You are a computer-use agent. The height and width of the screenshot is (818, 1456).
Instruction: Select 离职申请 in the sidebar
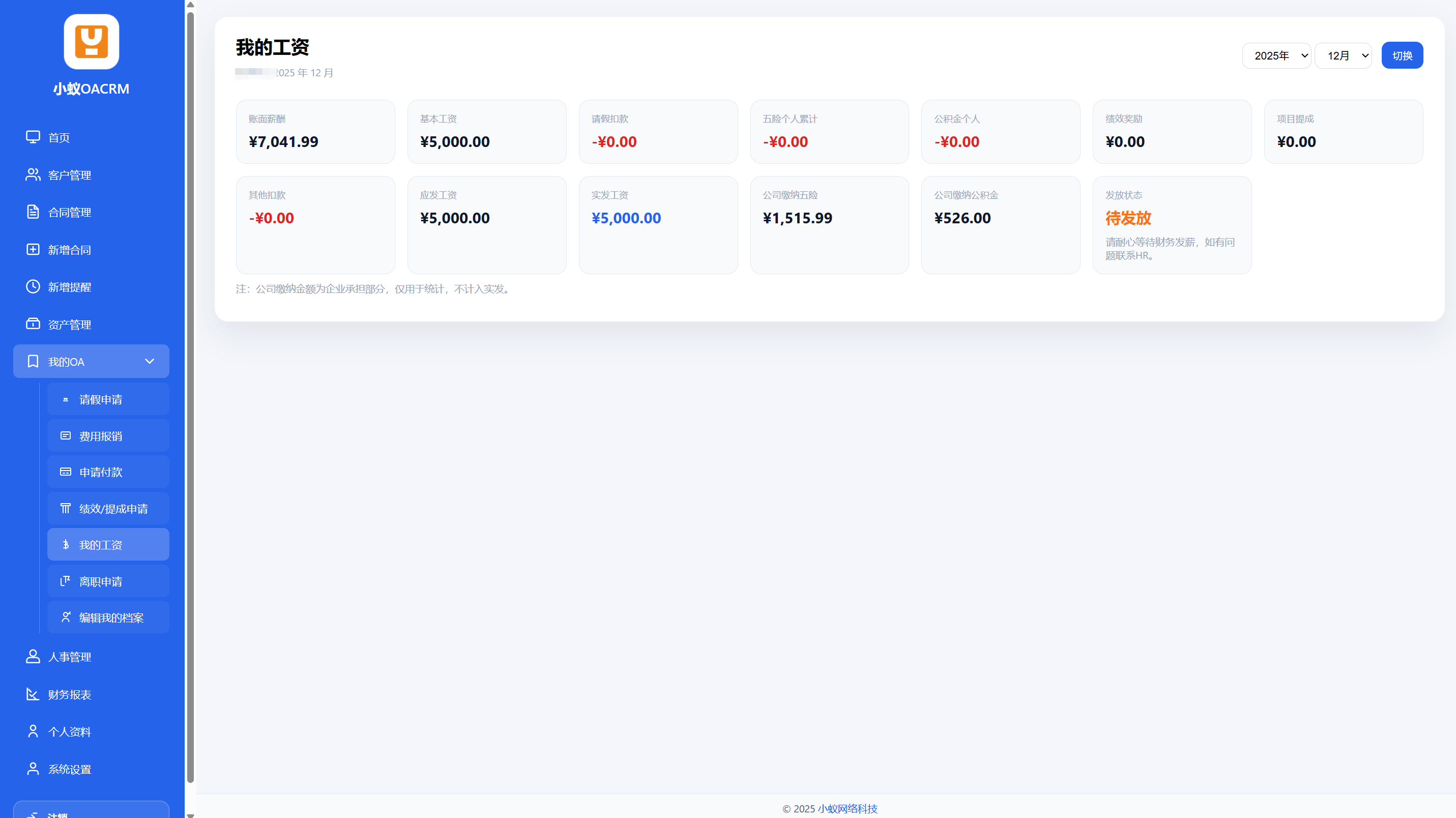pyautogui.click(x=101, y=581)
